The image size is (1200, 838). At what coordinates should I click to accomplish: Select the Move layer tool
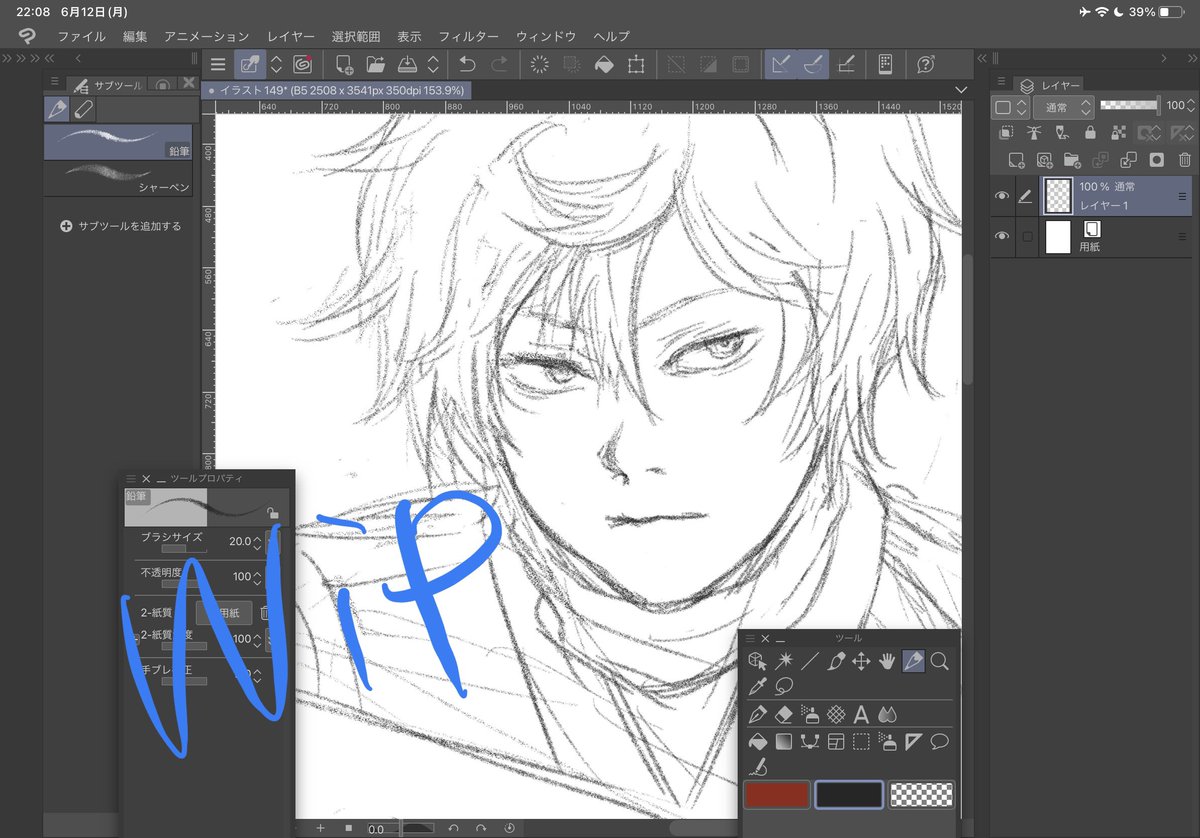point(861,661)
